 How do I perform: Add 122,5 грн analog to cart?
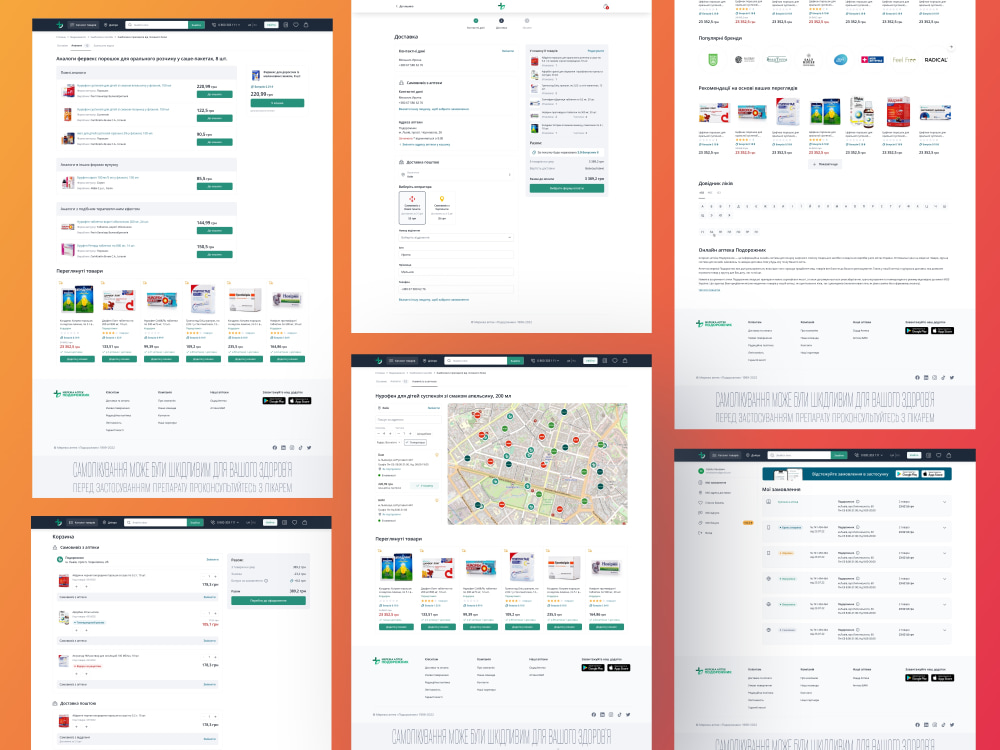(x=215, y=118)
